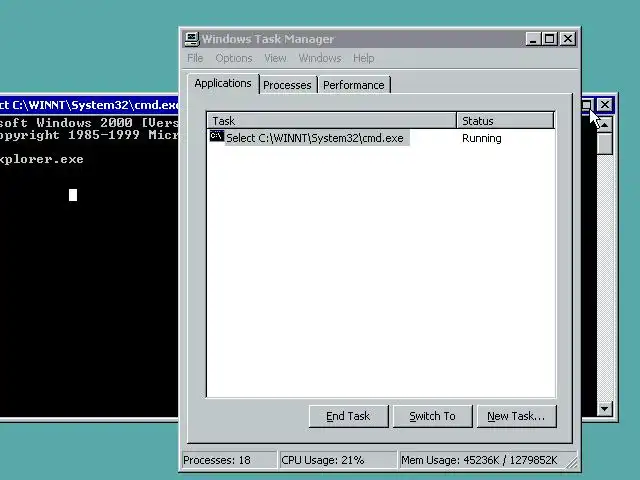Click the cmd window scrollbar up arrow

[x=605, y=124]
